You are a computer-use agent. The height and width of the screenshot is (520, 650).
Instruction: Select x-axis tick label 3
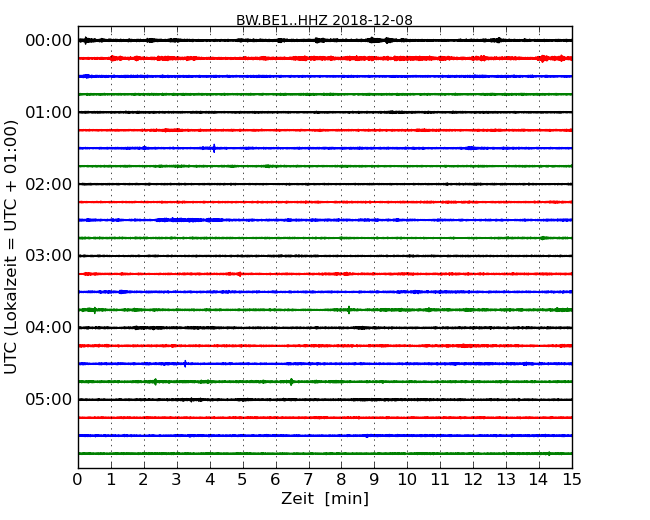pos(177,480)
